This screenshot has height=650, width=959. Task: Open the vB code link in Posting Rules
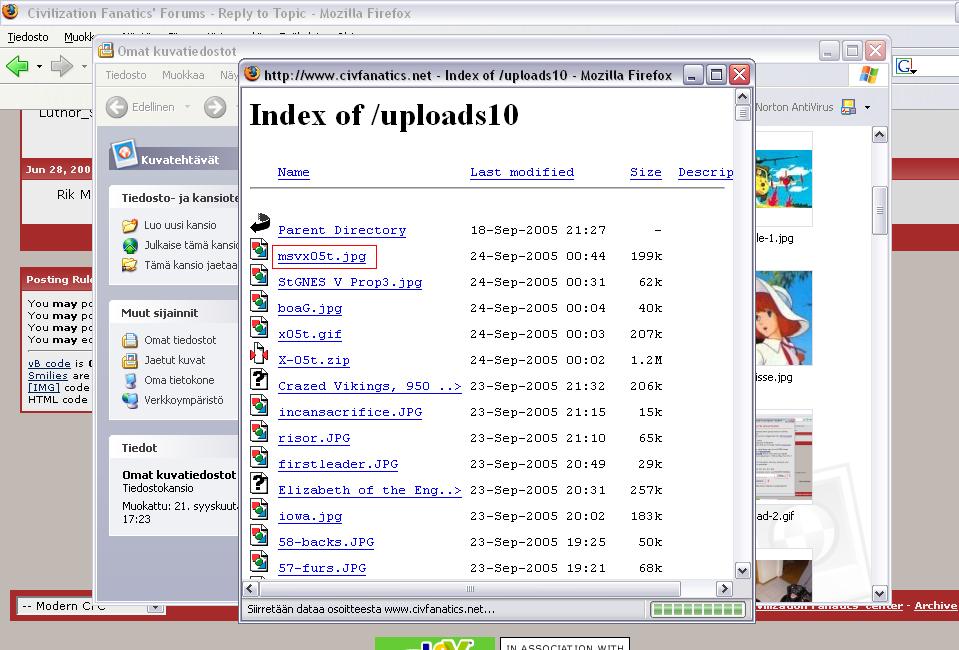[50, 363]
